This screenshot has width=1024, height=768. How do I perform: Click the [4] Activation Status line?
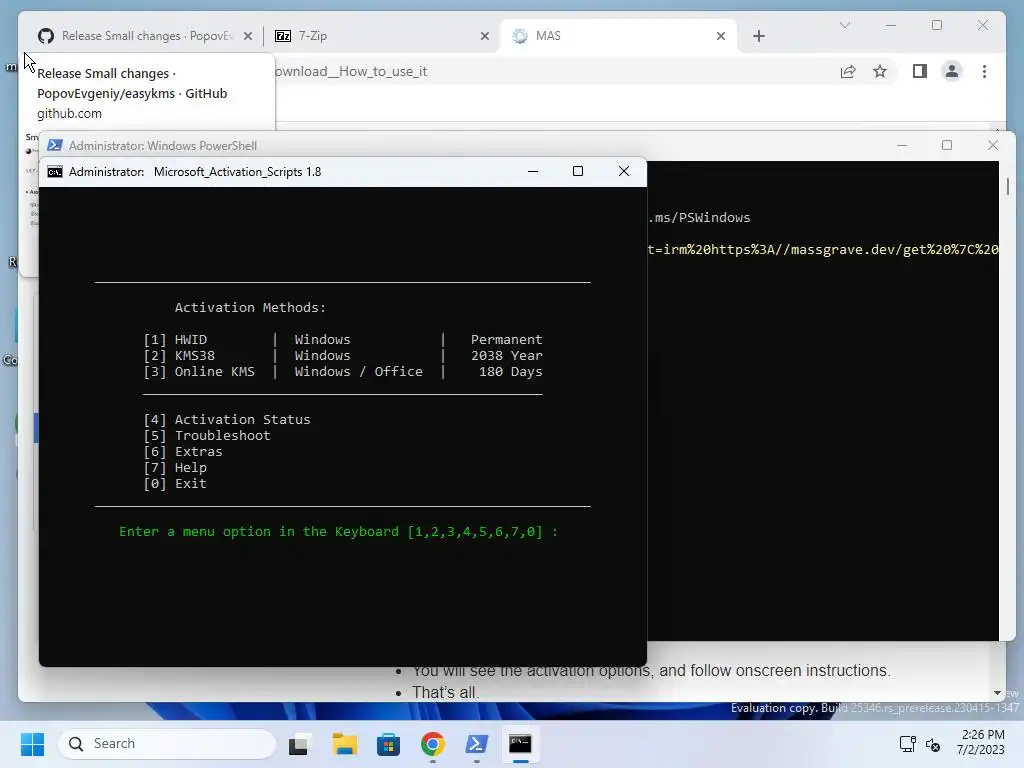coord(227,419)
